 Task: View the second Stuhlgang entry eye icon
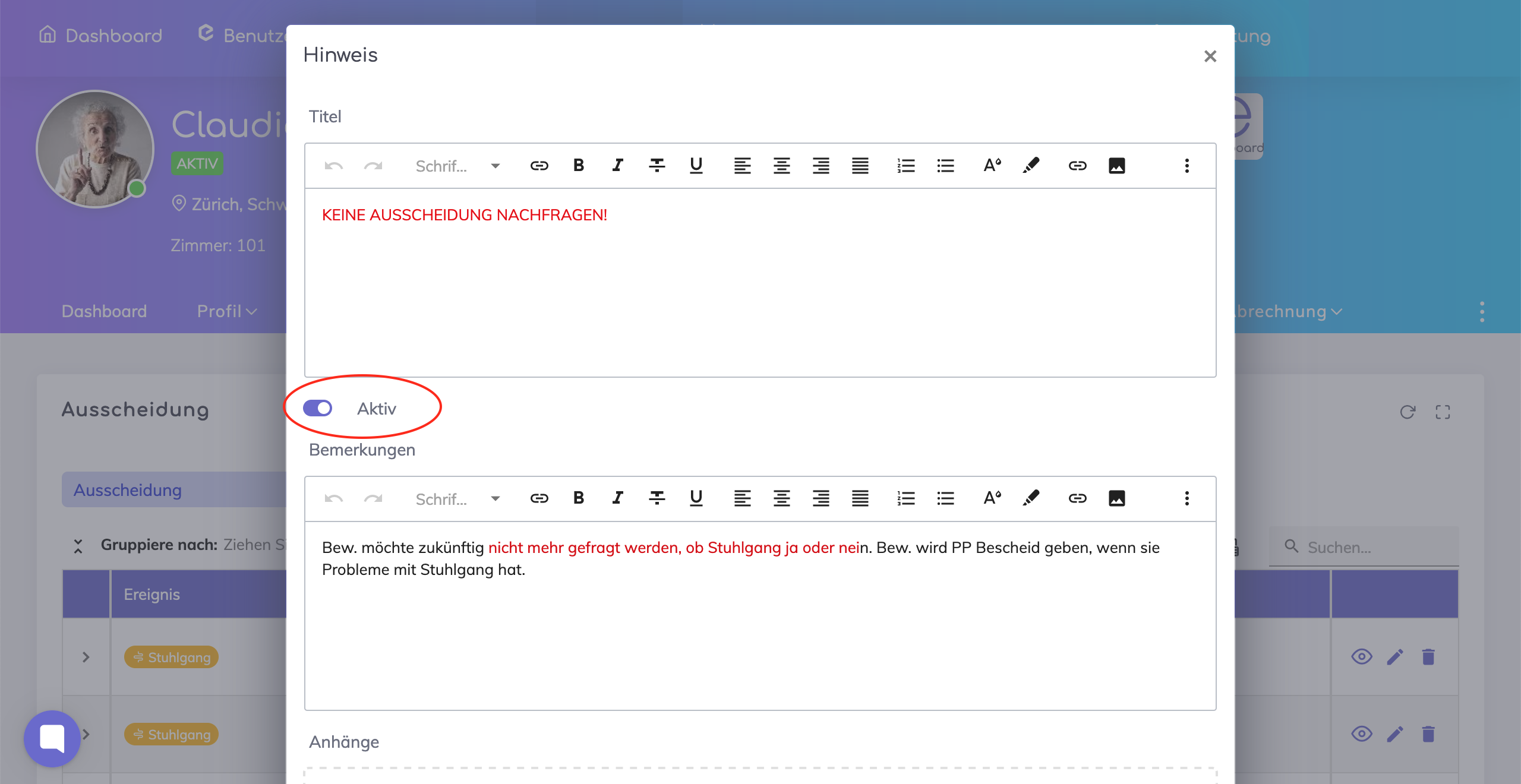(x=1361, y=734)
